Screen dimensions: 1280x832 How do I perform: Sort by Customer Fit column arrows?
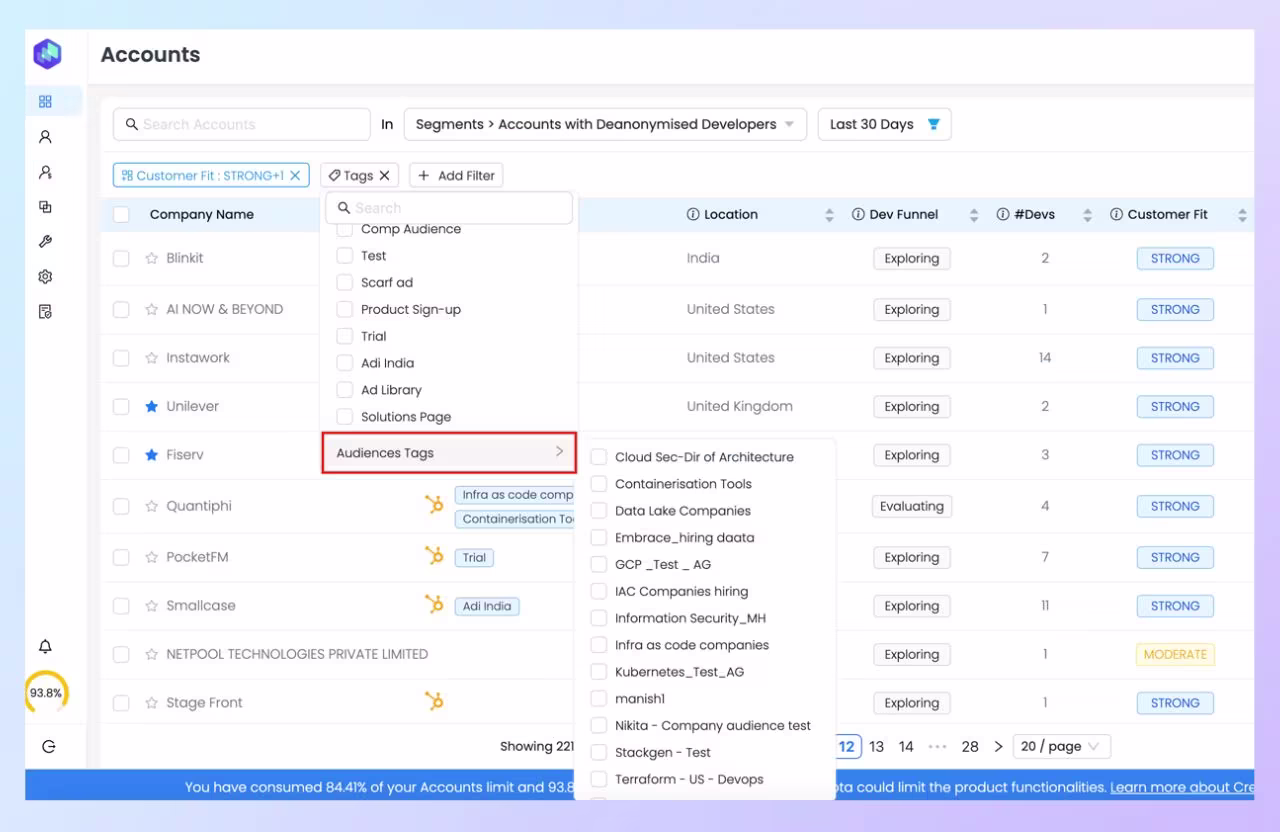pos(1242,215)
